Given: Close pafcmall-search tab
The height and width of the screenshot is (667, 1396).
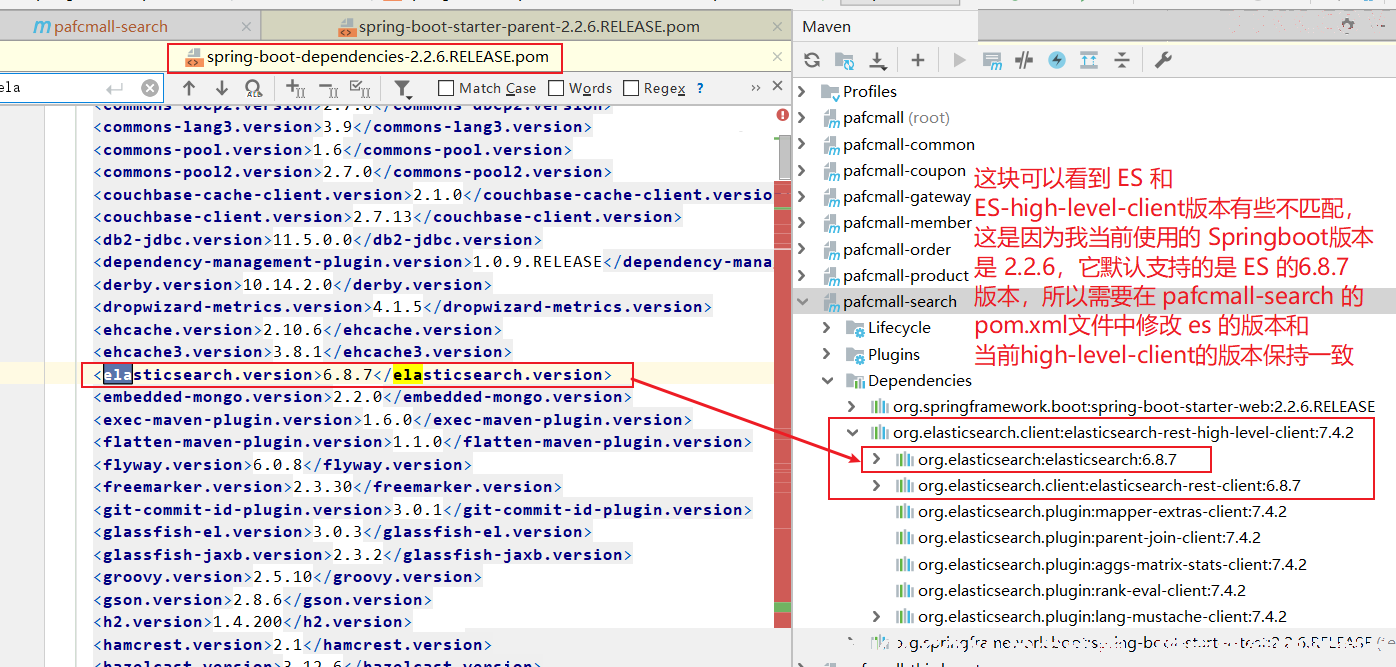Looking at the screenshot, I should [x=245, y=27].
